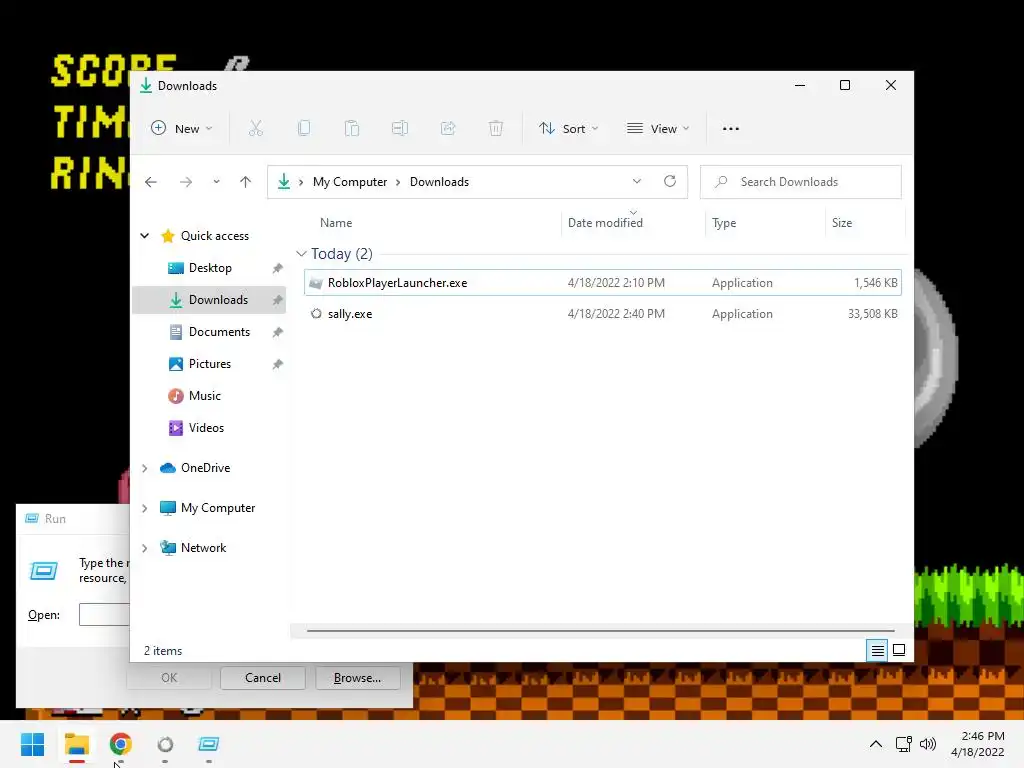Click the Rename icon in toolbar

(400, 129)
